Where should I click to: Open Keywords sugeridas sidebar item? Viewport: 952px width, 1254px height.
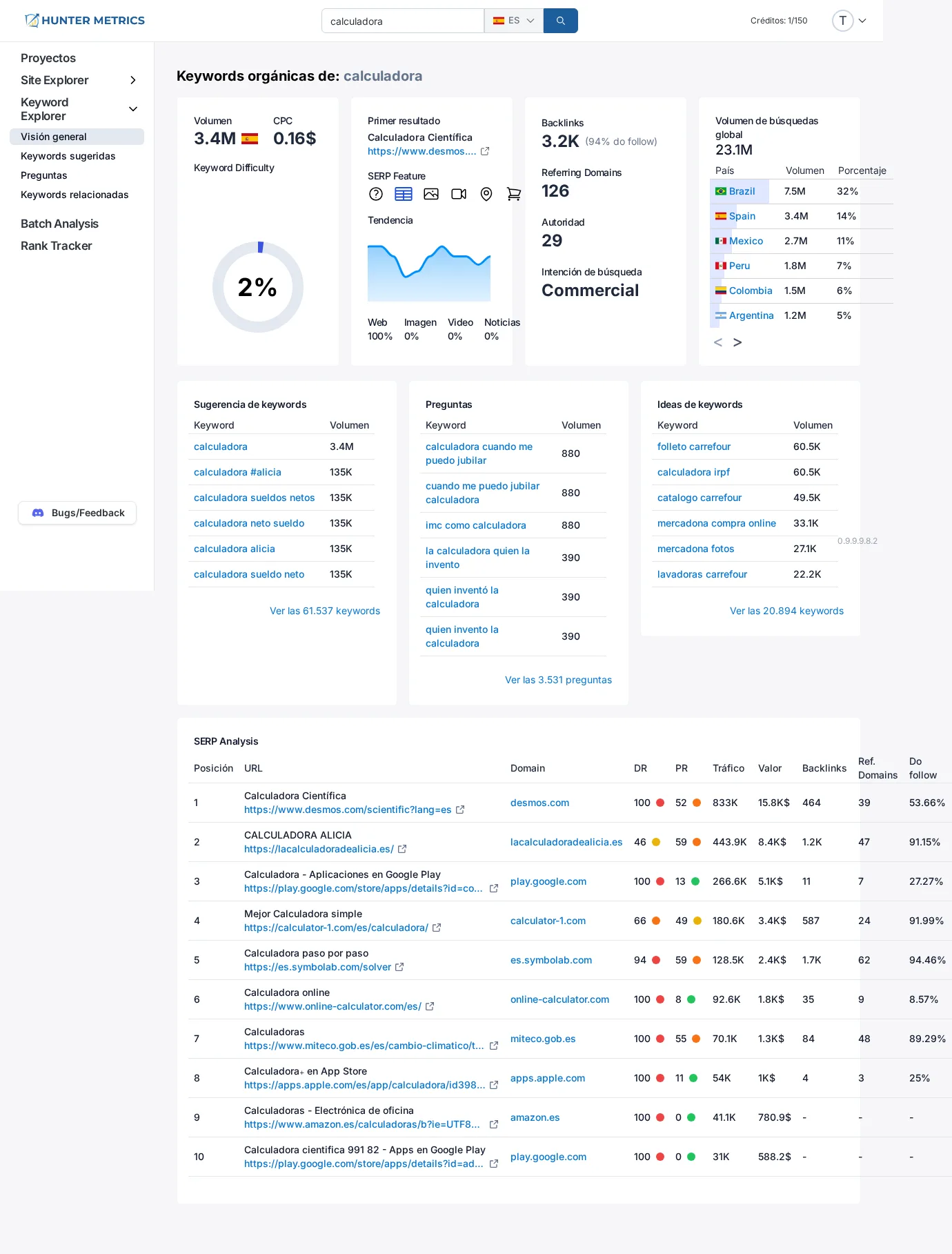click(68, 156)
